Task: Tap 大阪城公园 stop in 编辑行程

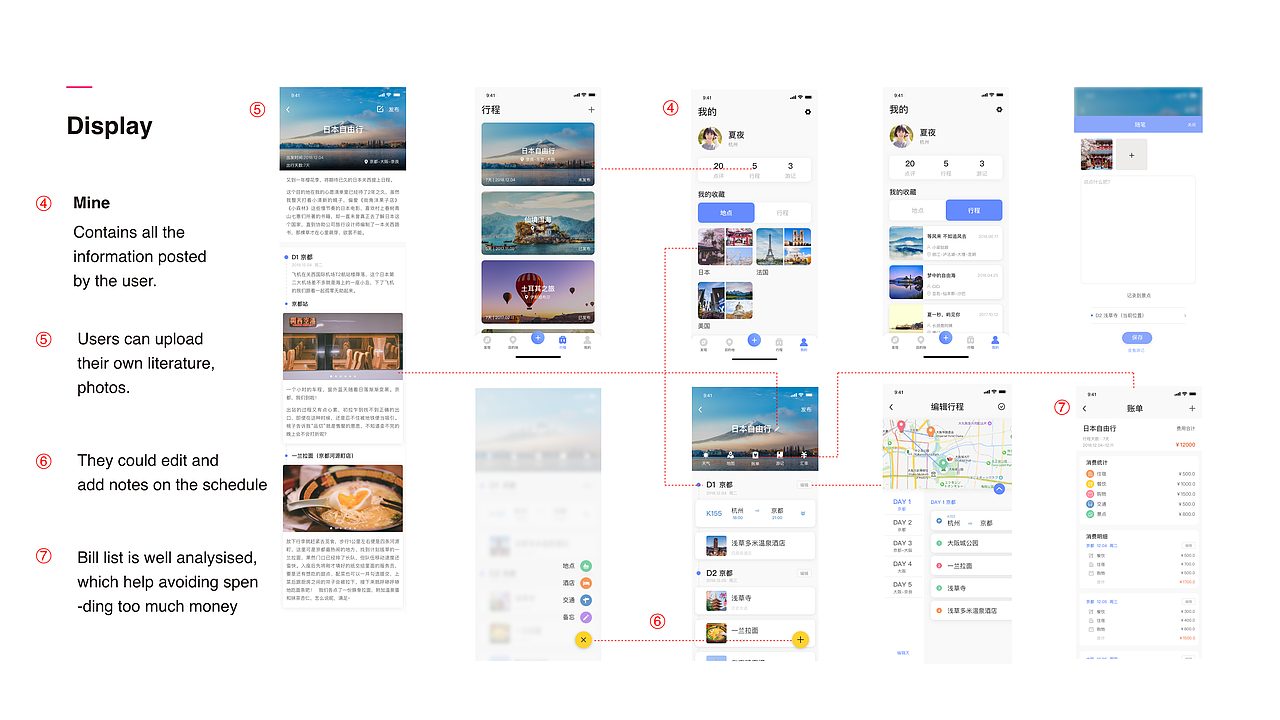Action: [970, 543]
